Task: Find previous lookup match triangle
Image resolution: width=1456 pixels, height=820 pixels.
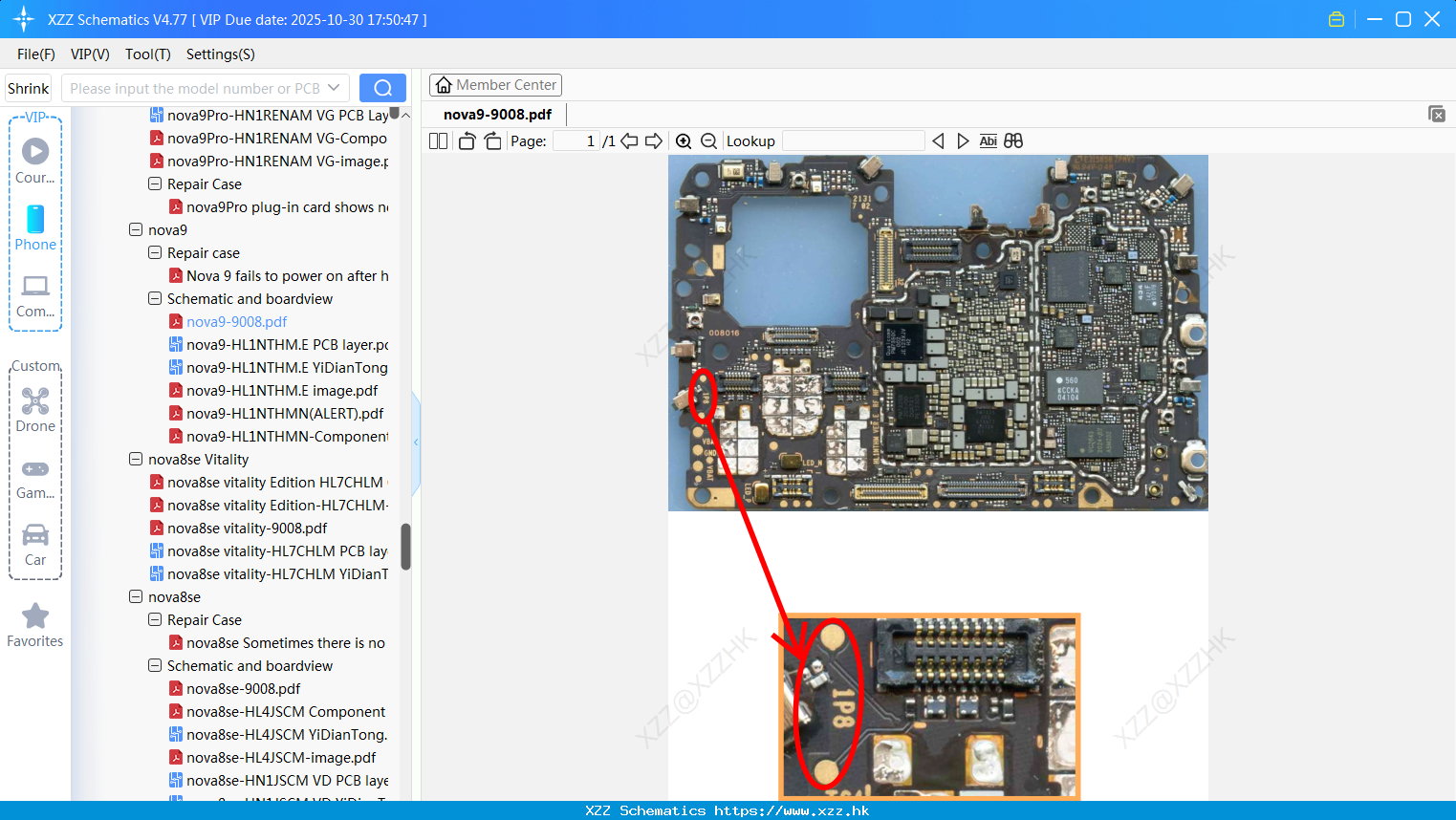Action: point(938,140)
